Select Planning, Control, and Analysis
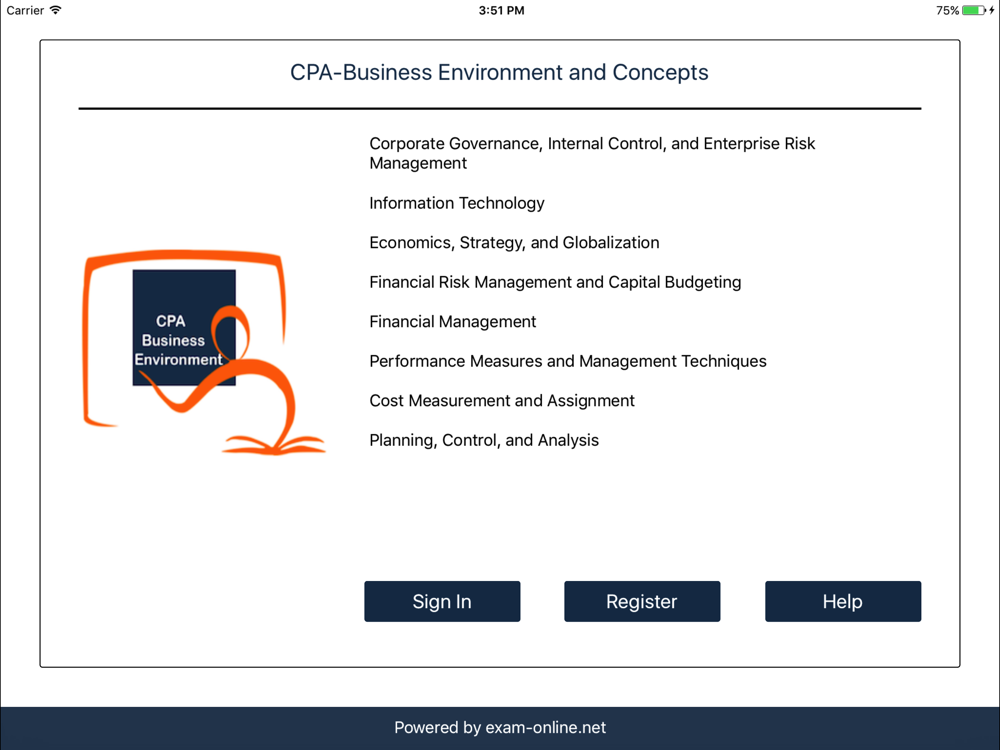 (x=484, y=440)
